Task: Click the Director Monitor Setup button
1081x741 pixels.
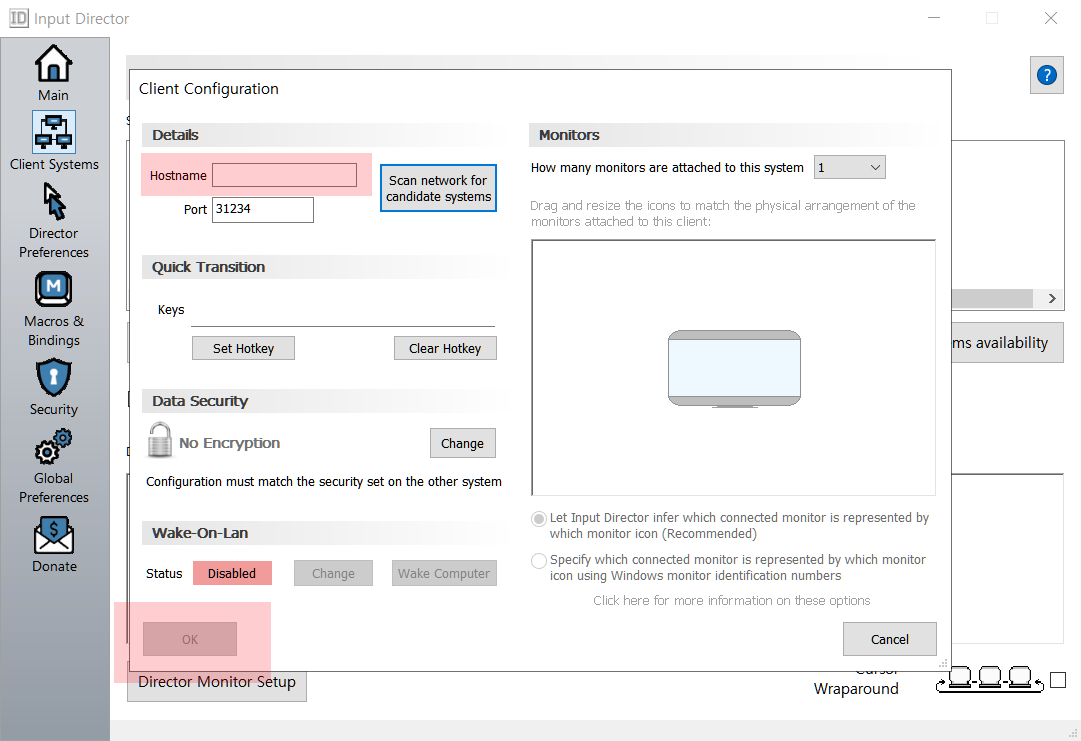Action: [x=216, y=683]
